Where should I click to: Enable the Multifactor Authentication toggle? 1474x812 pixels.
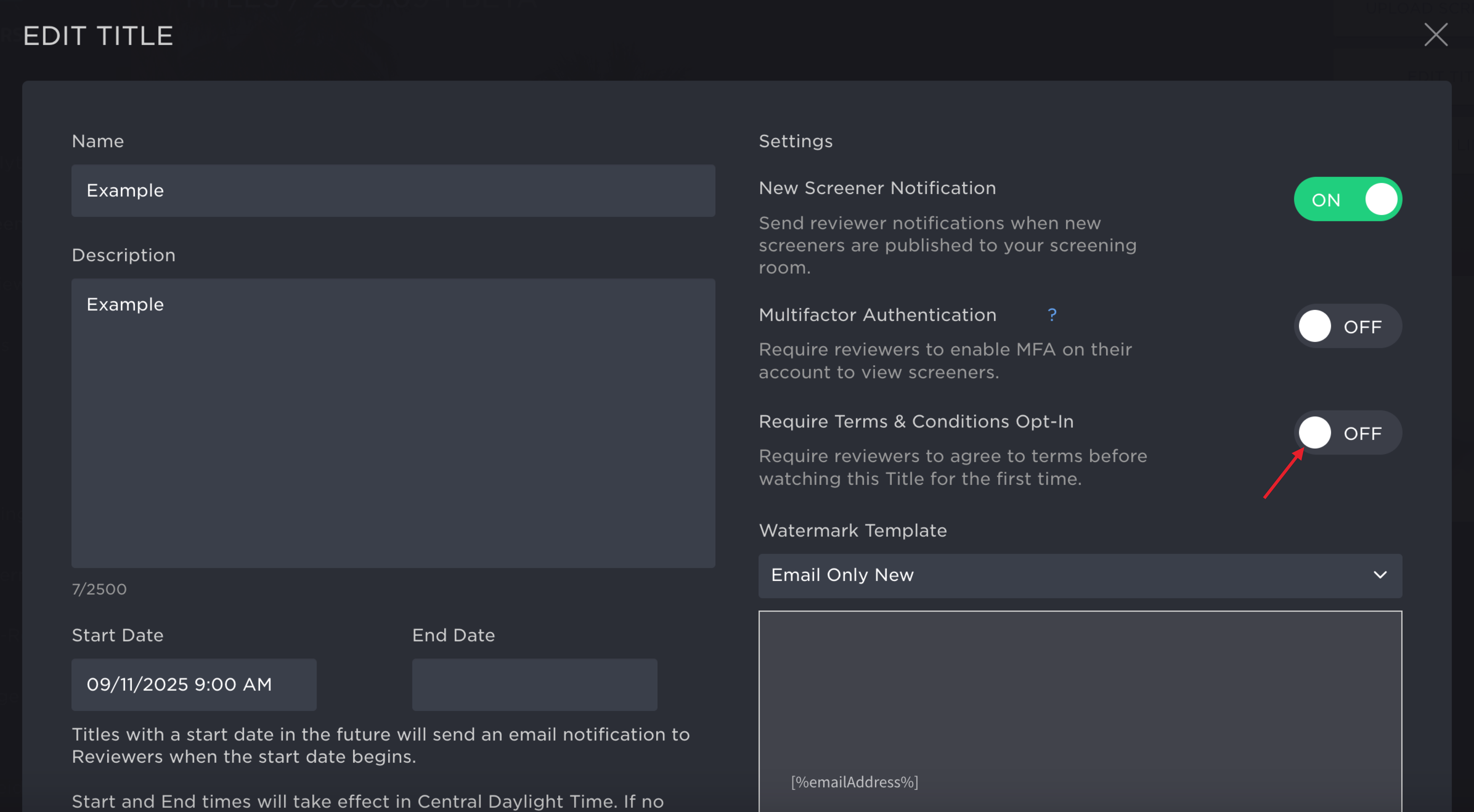tap(1348, 326)
